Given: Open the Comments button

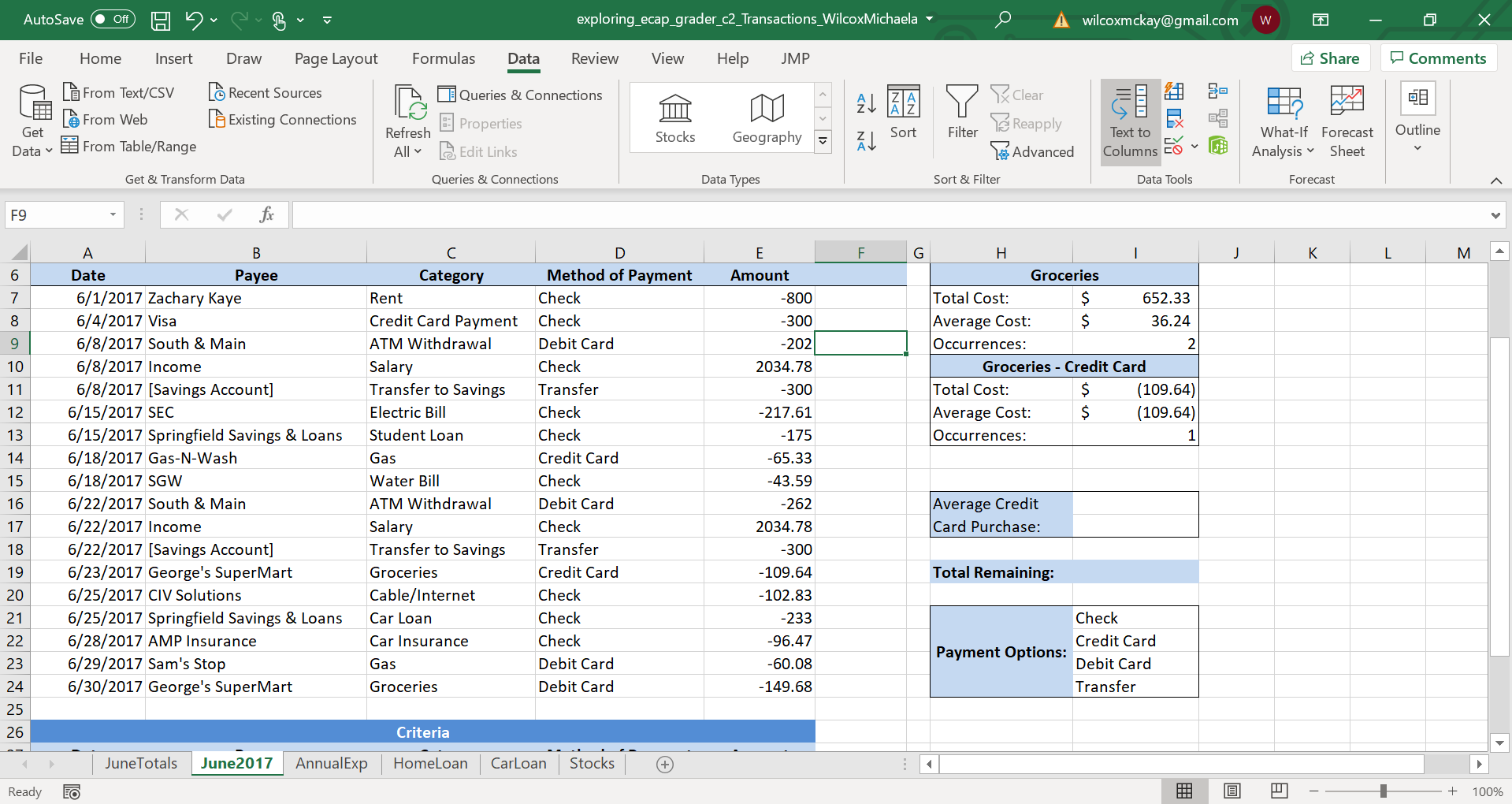Looking at the screenshot, I should pos(1438,58).
